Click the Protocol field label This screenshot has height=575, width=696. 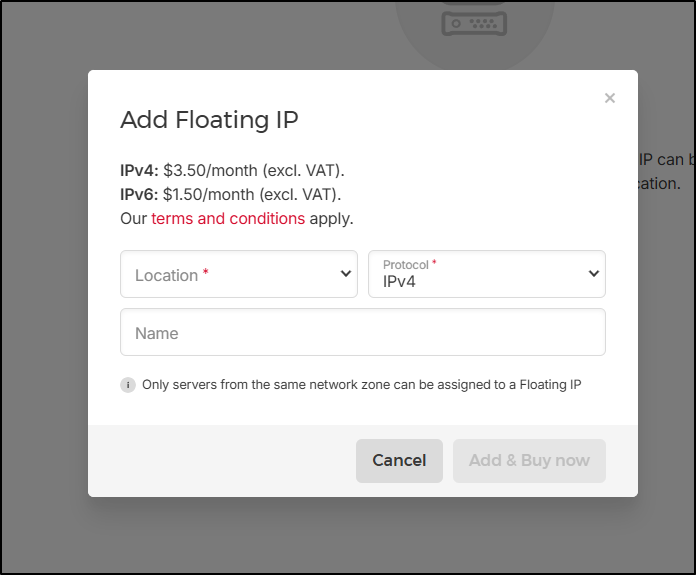pyautogui.click(x=405, y=265)
